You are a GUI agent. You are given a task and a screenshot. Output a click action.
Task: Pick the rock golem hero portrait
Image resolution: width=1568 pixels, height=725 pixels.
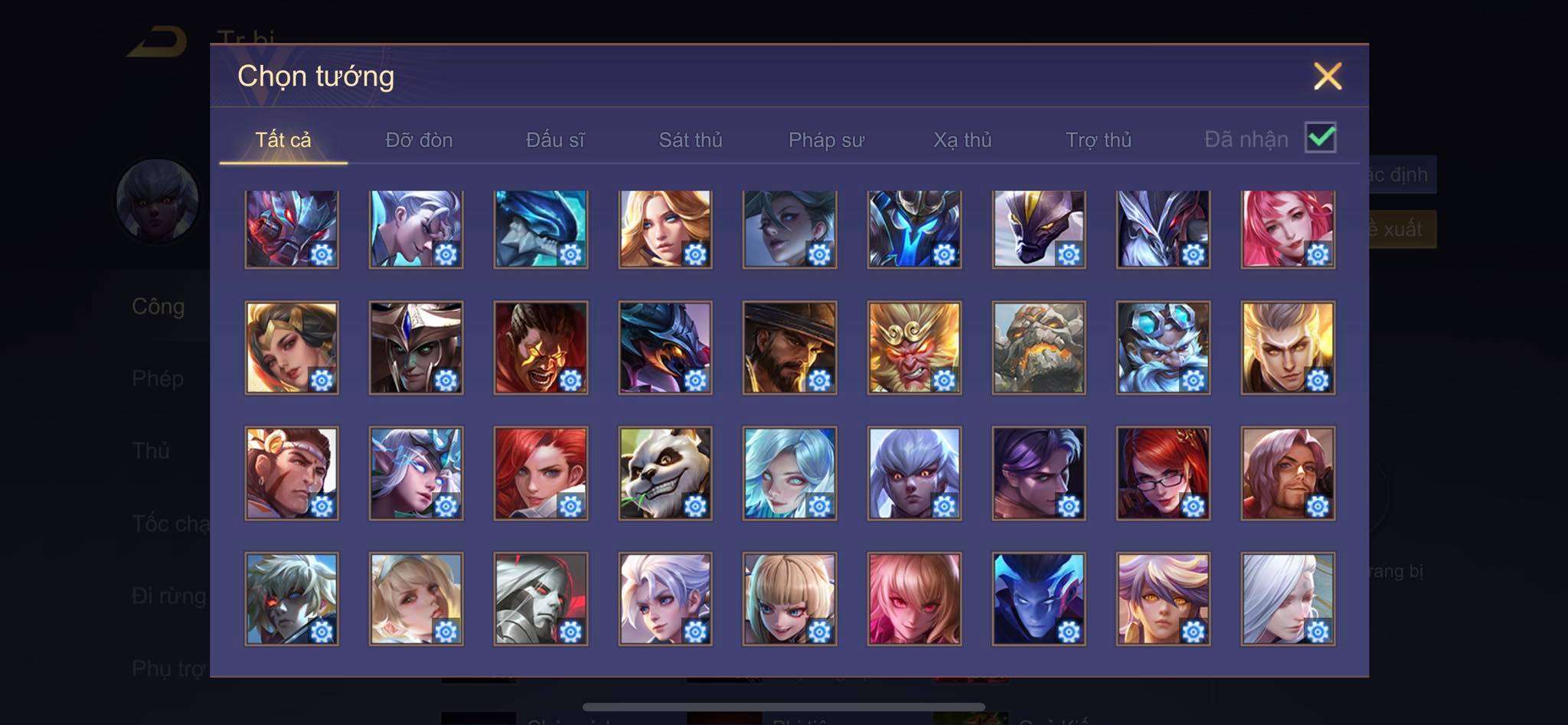1039,348
